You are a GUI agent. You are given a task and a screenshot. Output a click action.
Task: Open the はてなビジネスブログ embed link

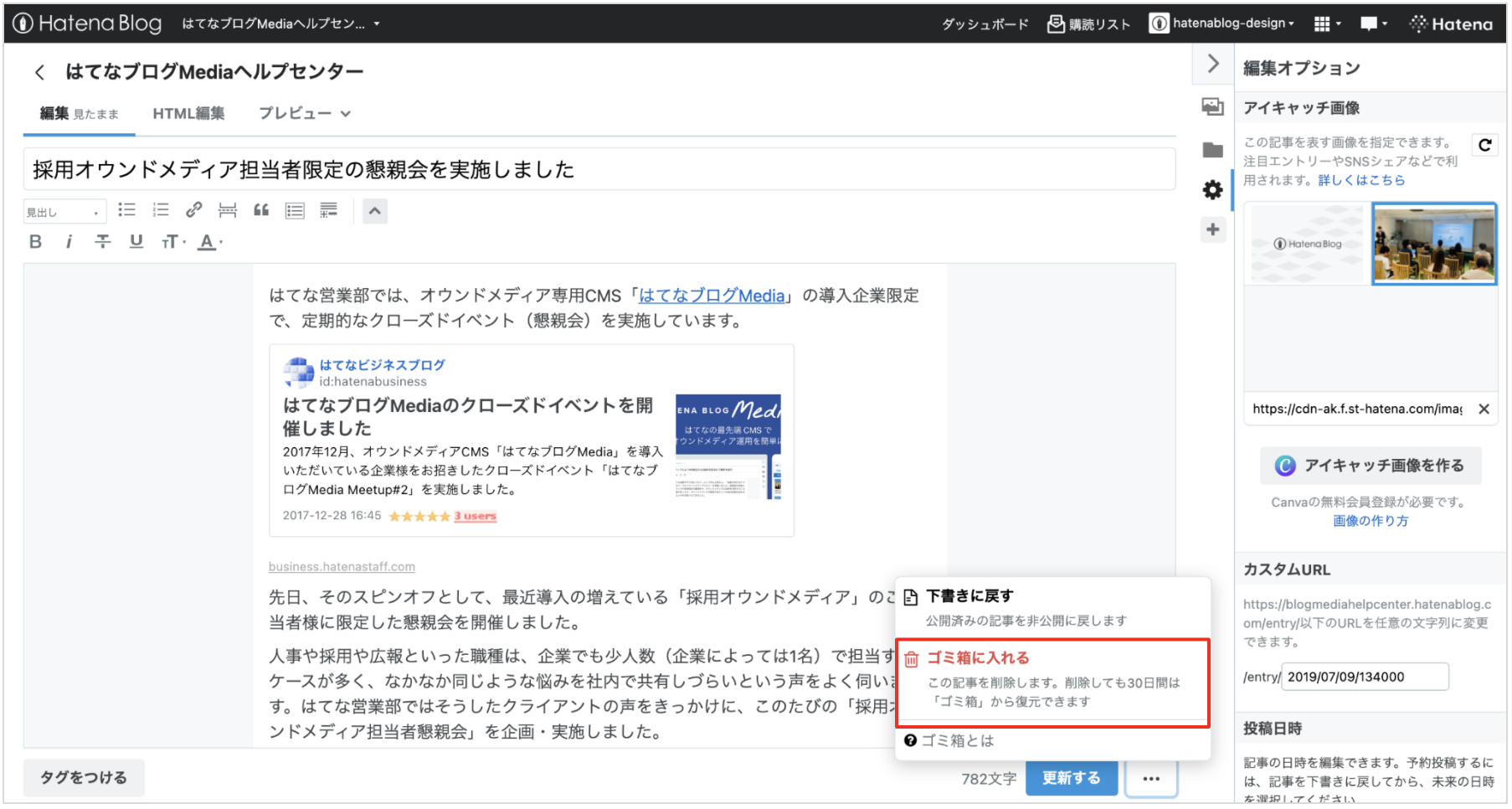tap(382, 365)
